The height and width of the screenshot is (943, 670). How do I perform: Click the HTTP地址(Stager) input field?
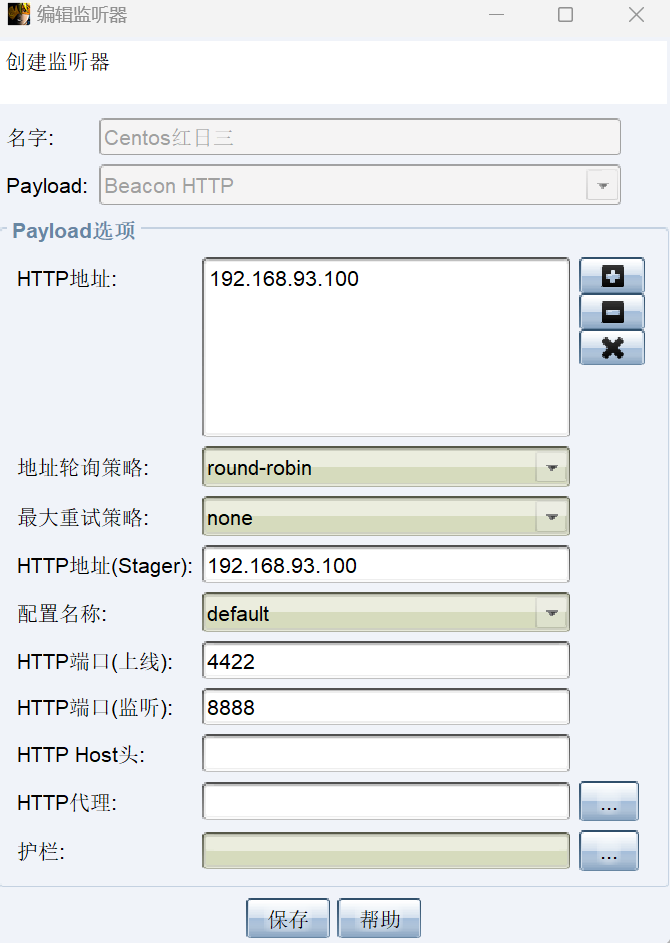coord(385,565)
